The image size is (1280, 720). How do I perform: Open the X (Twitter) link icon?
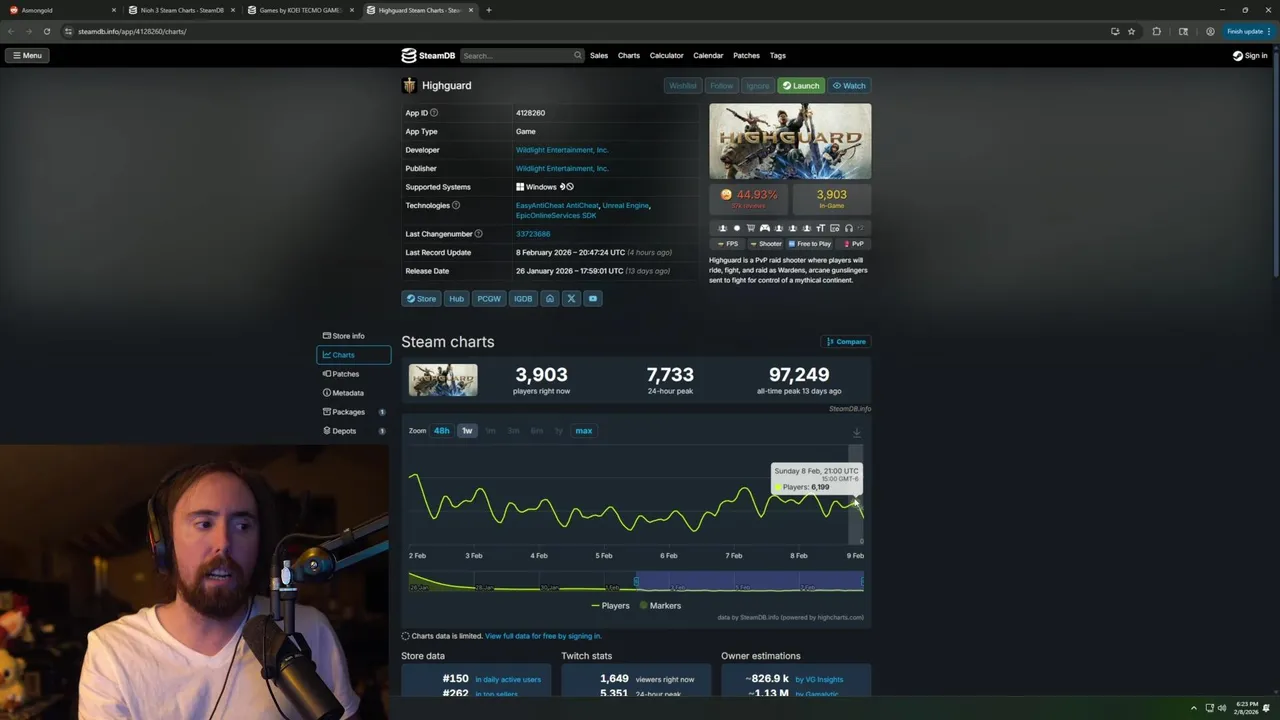[571, 299]
